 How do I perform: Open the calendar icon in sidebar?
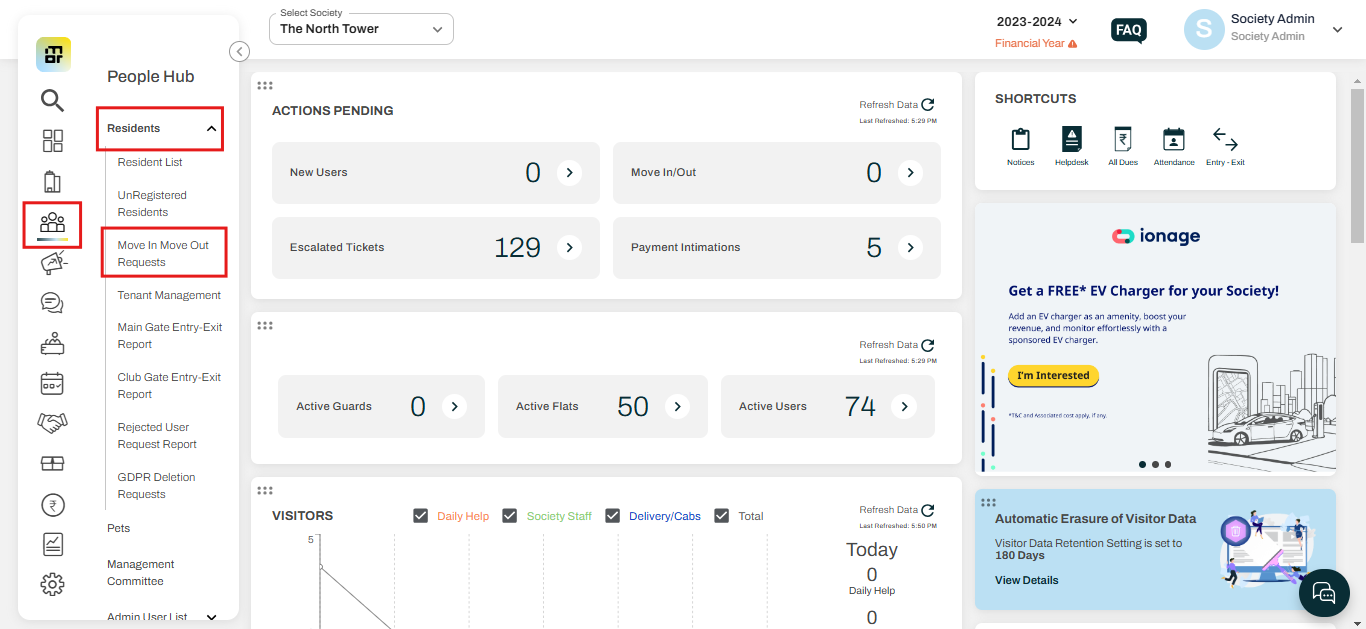(52, 383)
